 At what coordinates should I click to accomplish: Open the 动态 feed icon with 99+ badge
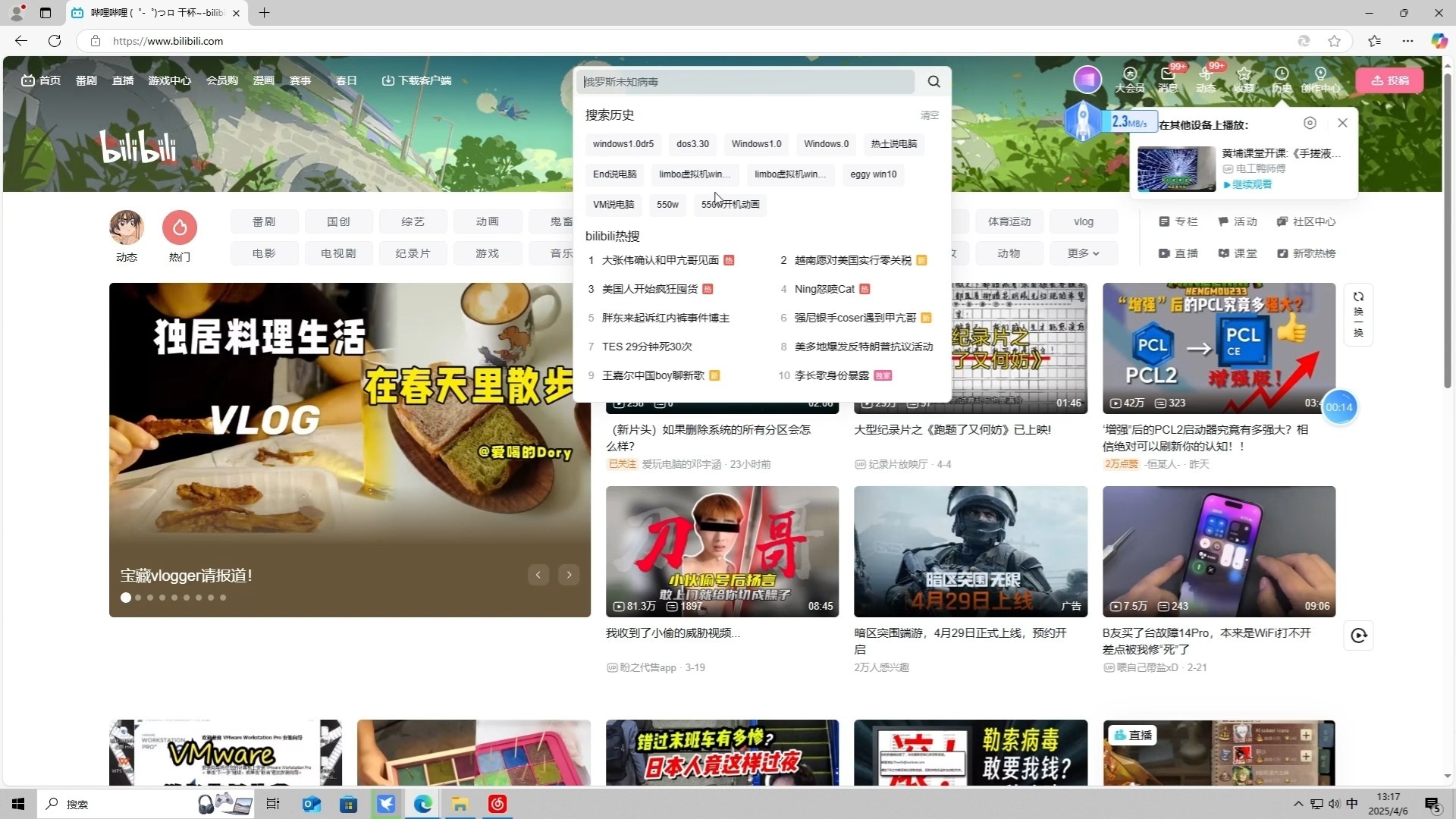[x=1206, y=80]
